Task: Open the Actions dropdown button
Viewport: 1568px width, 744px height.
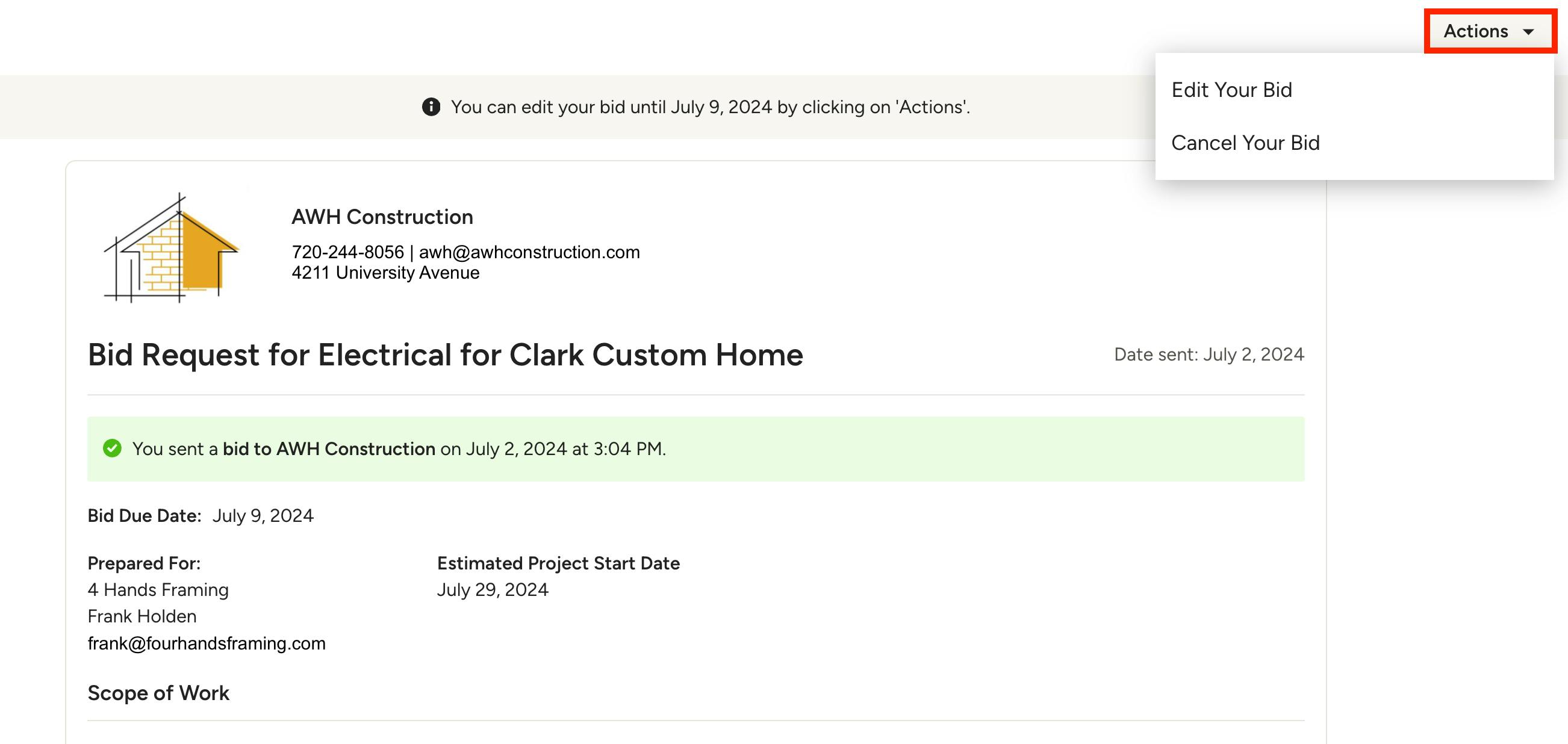Action: 1475,31
